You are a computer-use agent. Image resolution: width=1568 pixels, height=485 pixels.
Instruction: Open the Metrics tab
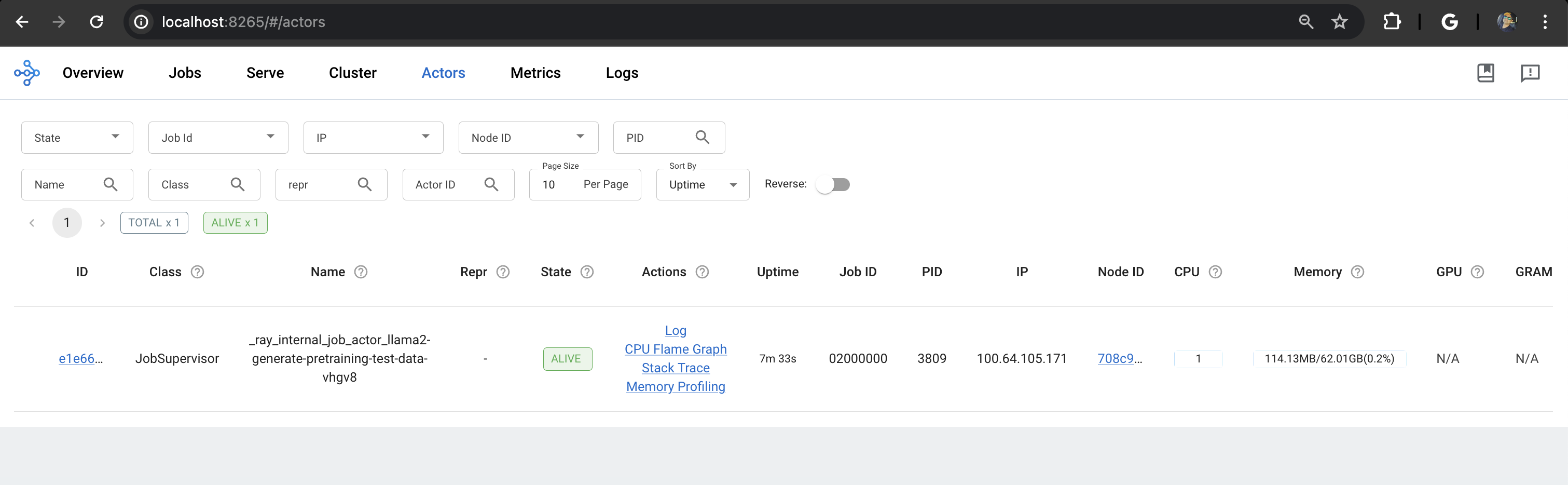535,73
